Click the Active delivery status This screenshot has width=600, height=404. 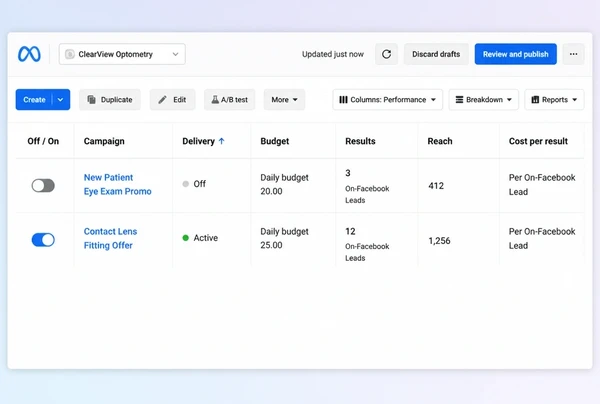[x=200, y=238]
